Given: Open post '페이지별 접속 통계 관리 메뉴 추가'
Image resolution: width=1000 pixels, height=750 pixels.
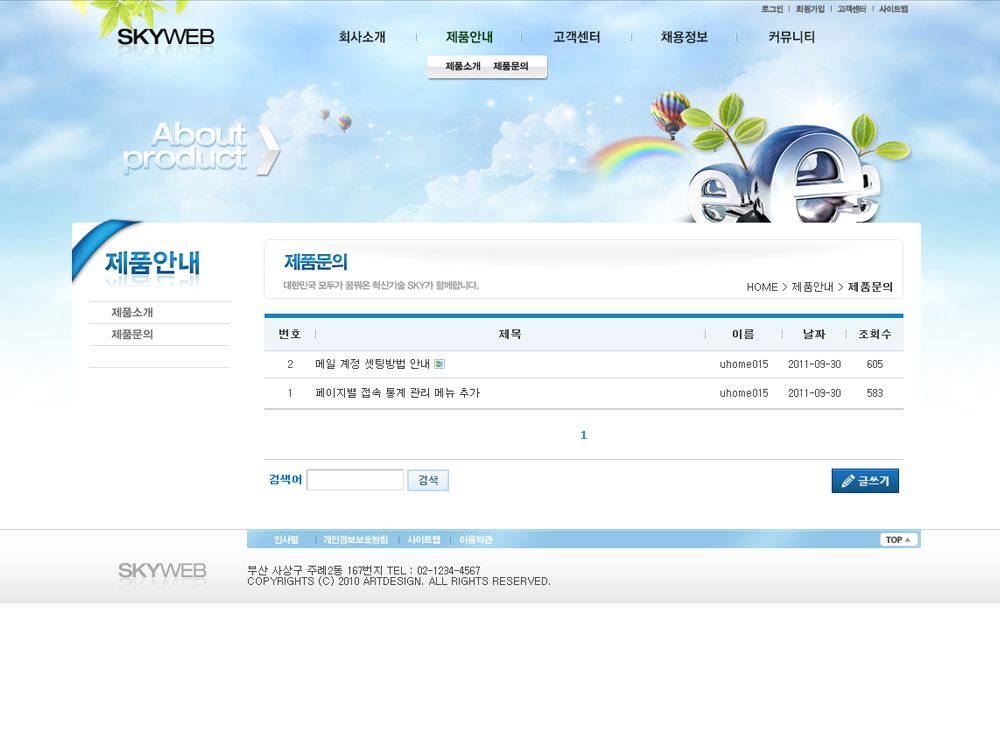Looking at the screenshot, I should click(397, 393).
